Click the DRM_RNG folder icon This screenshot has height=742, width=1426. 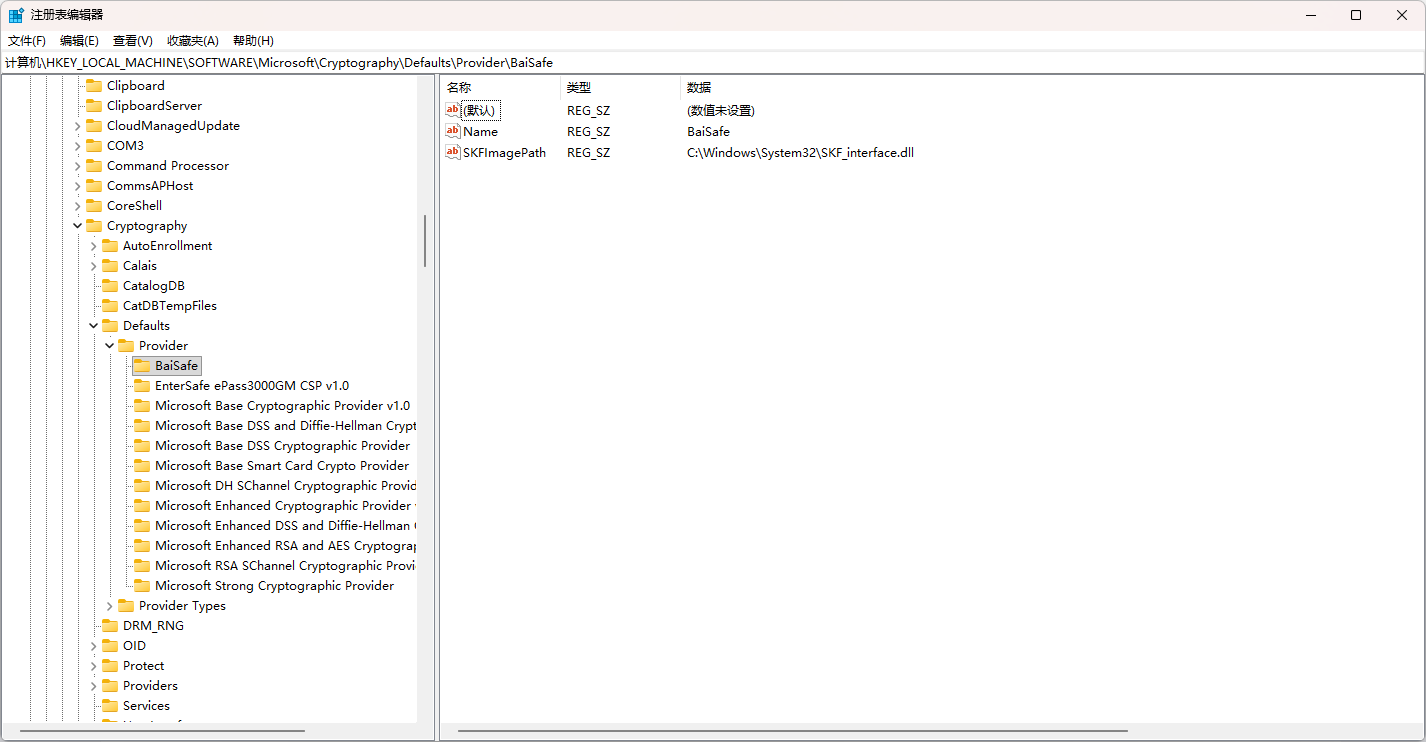pos(110,626)
